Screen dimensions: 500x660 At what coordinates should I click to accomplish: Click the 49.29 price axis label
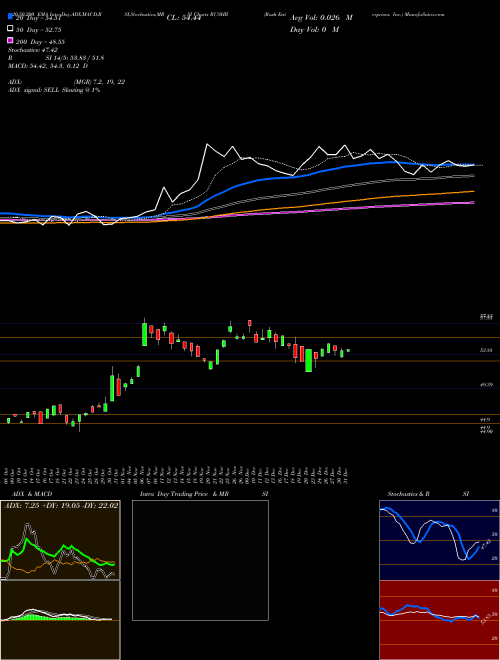[x=486, y=385]
